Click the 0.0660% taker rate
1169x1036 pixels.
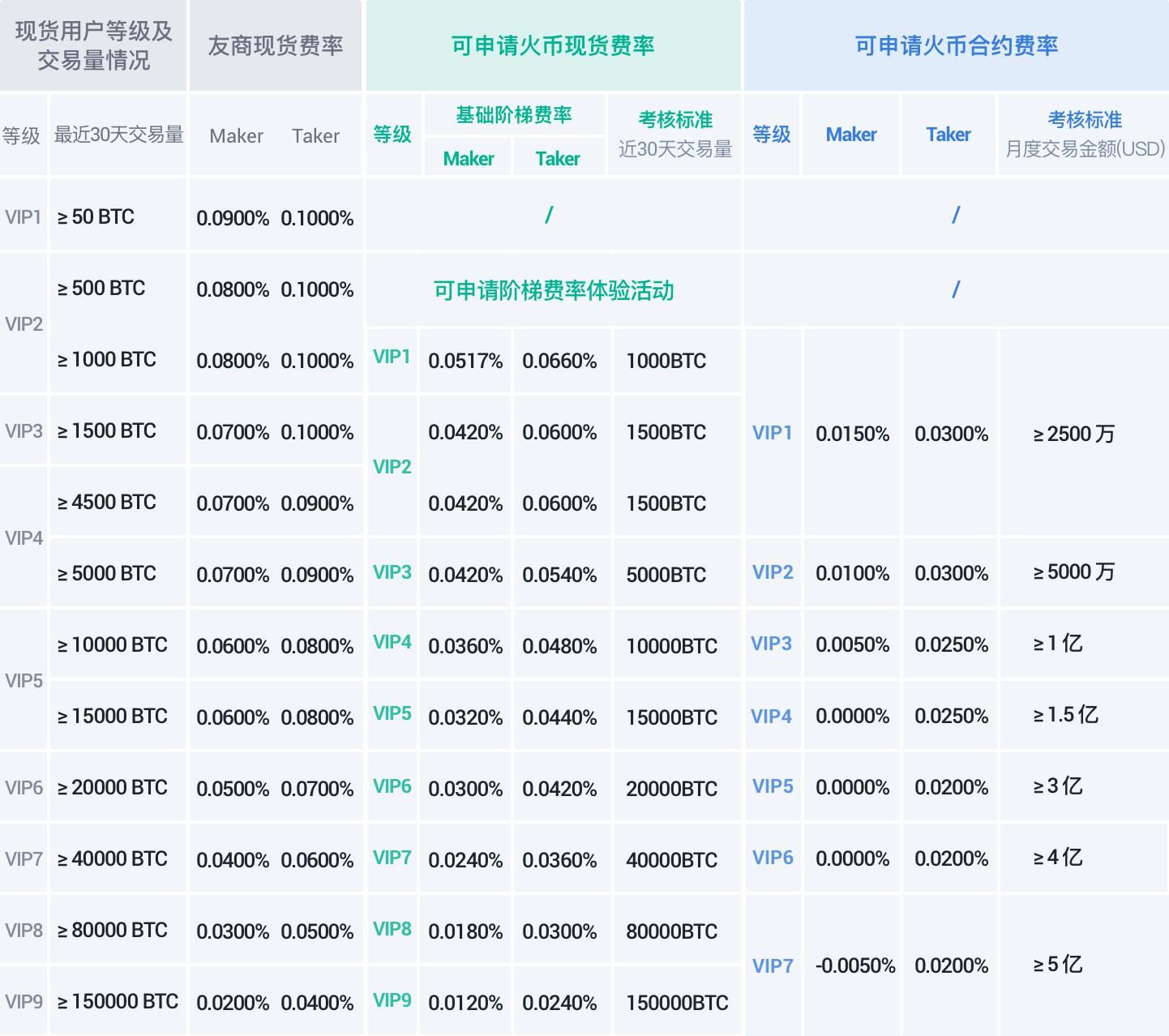(559, 361)
